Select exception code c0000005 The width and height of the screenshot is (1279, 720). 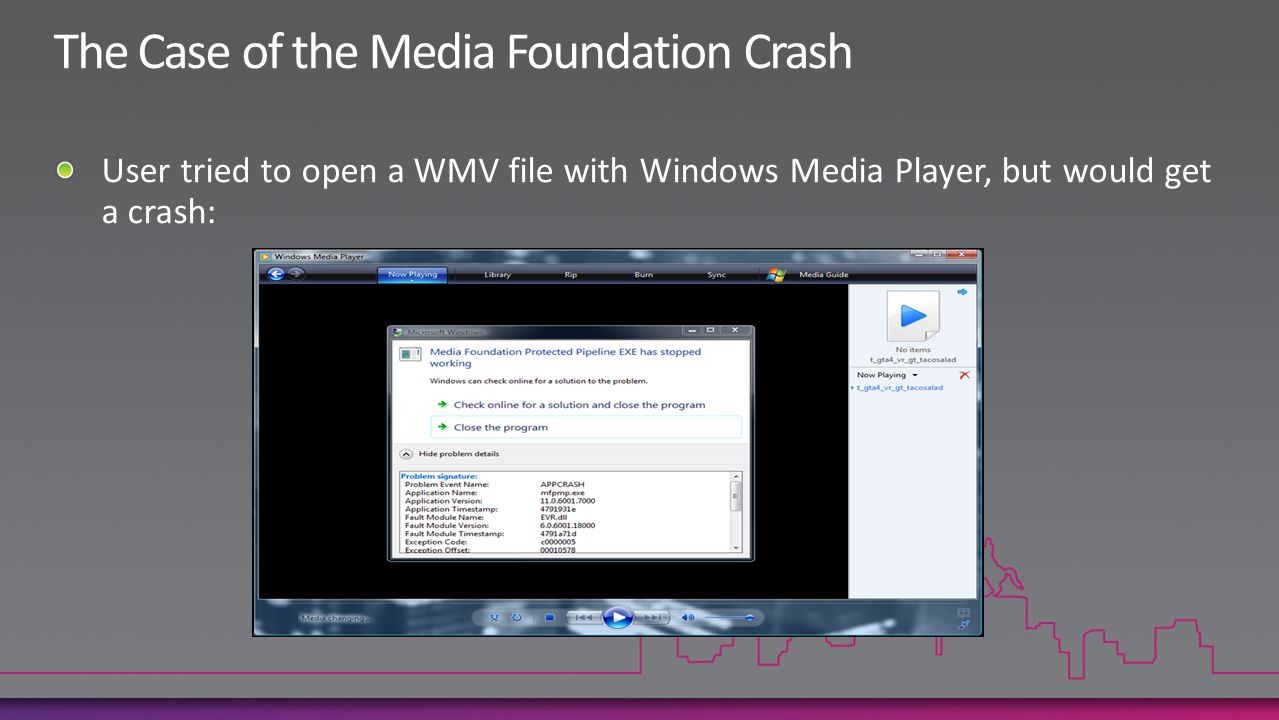click(x=558, y=542)
